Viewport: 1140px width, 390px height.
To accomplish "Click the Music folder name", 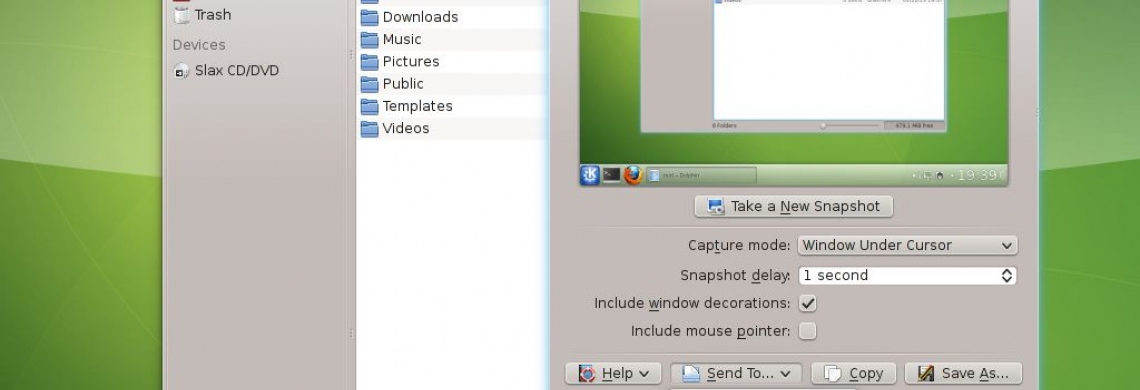I will (402, 39).
